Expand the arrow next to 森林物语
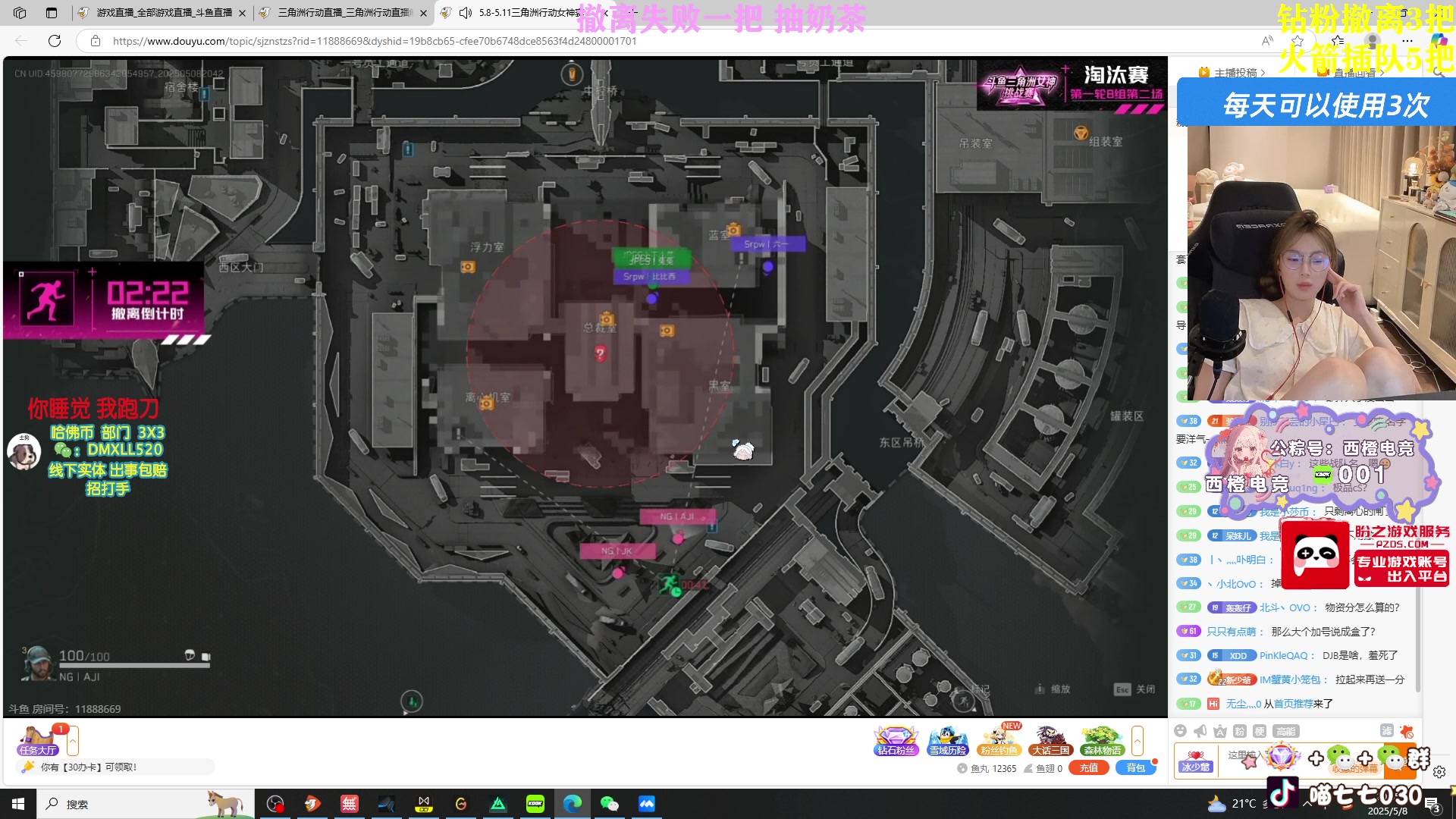 coord(1137,741)
